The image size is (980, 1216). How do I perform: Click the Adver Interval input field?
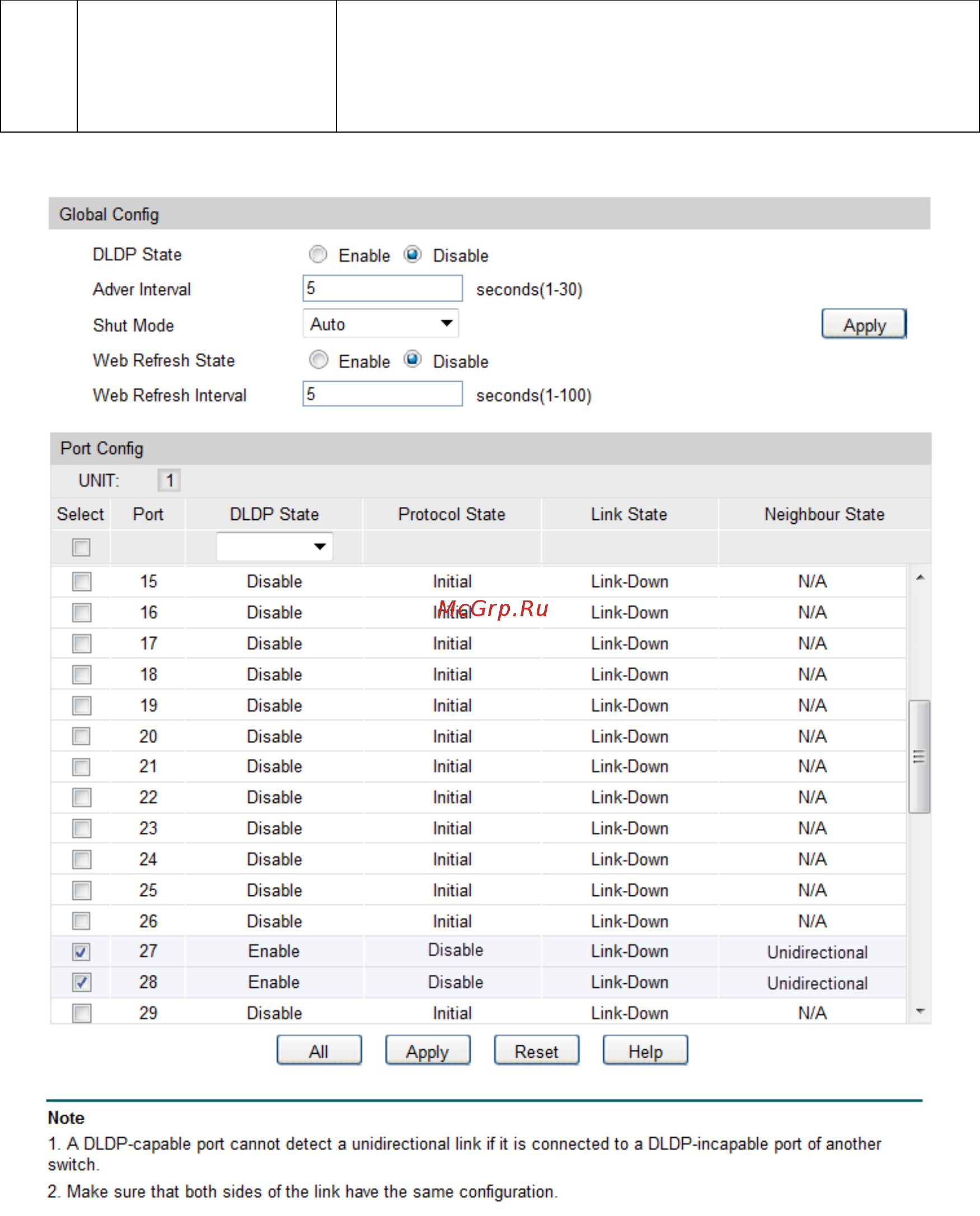coord(382,288)
